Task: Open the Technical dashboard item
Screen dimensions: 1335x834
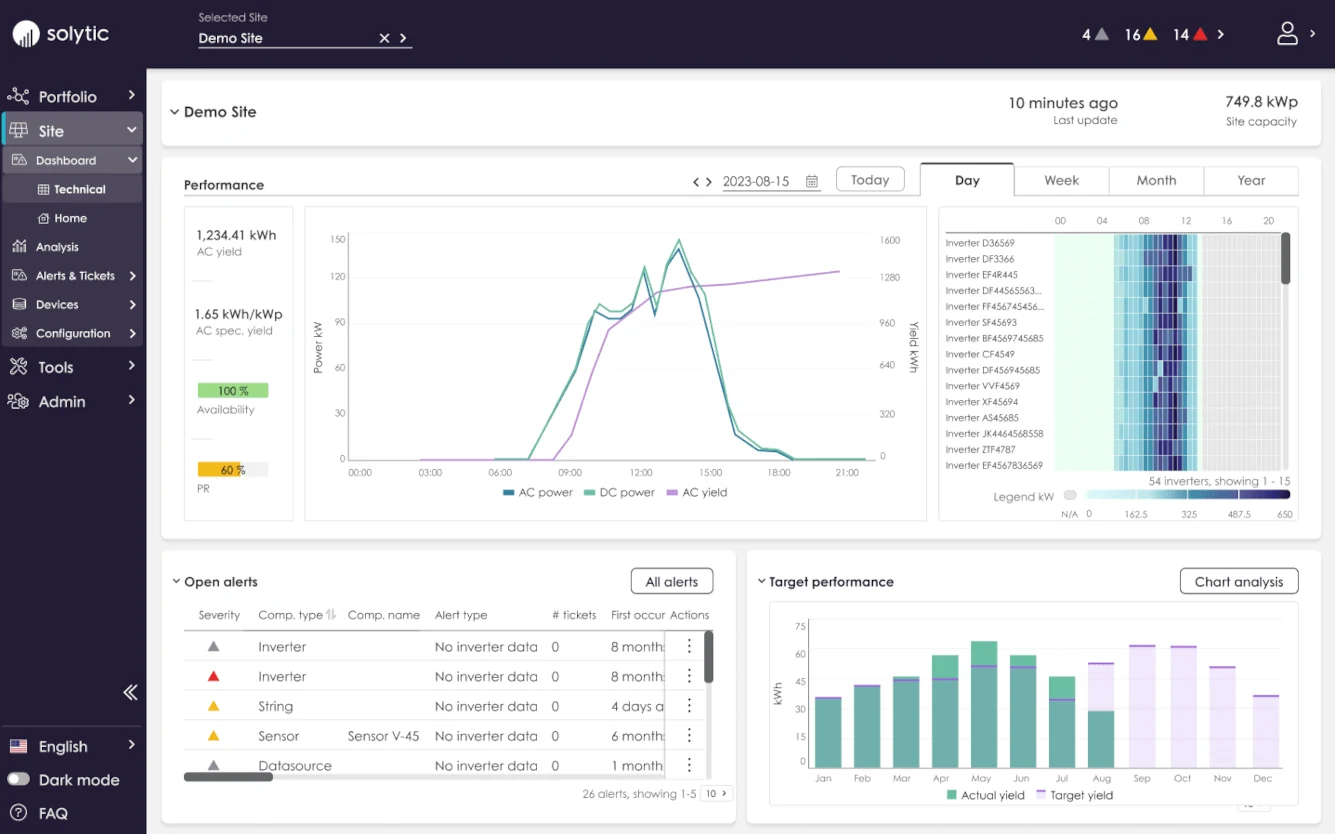Action: click(72, 189)
